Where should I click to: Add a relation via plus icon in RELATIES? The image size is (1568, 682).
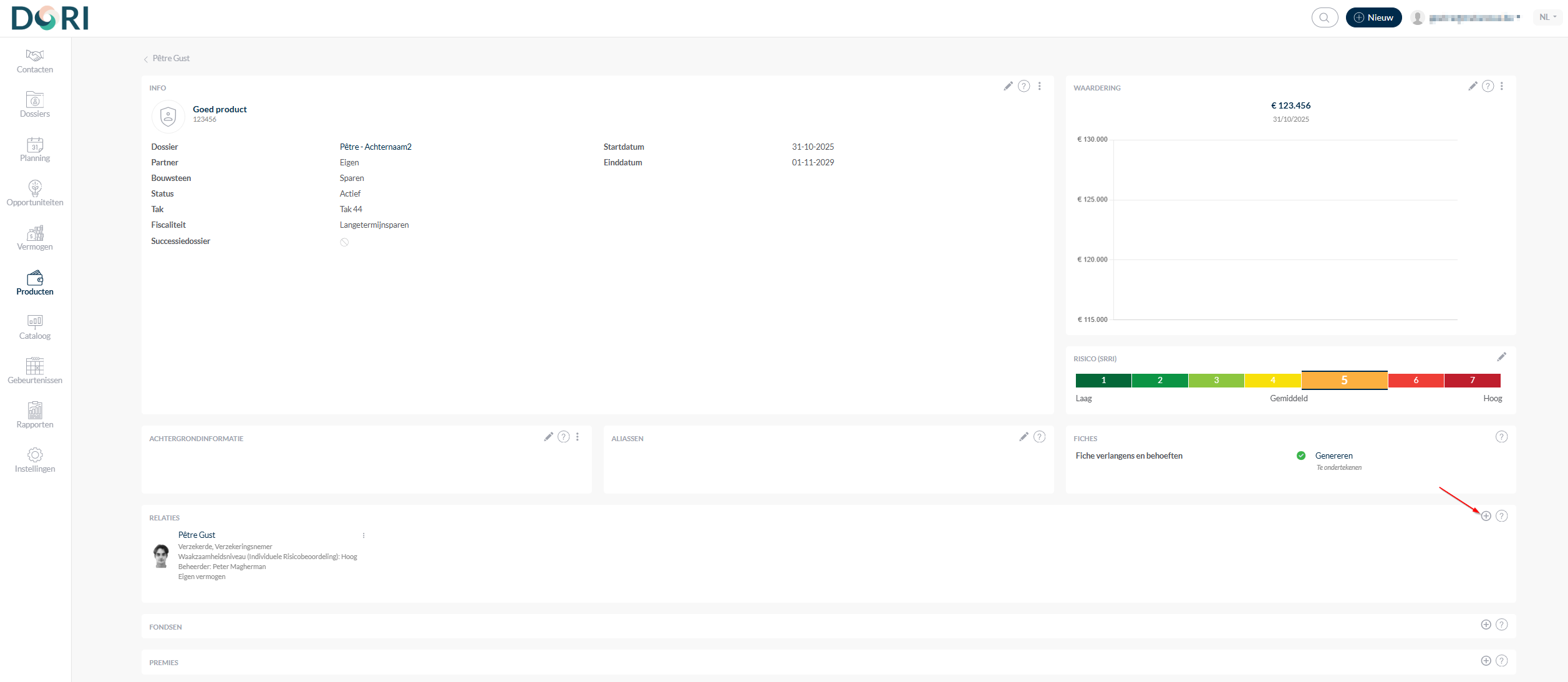tap(1486, 516)
